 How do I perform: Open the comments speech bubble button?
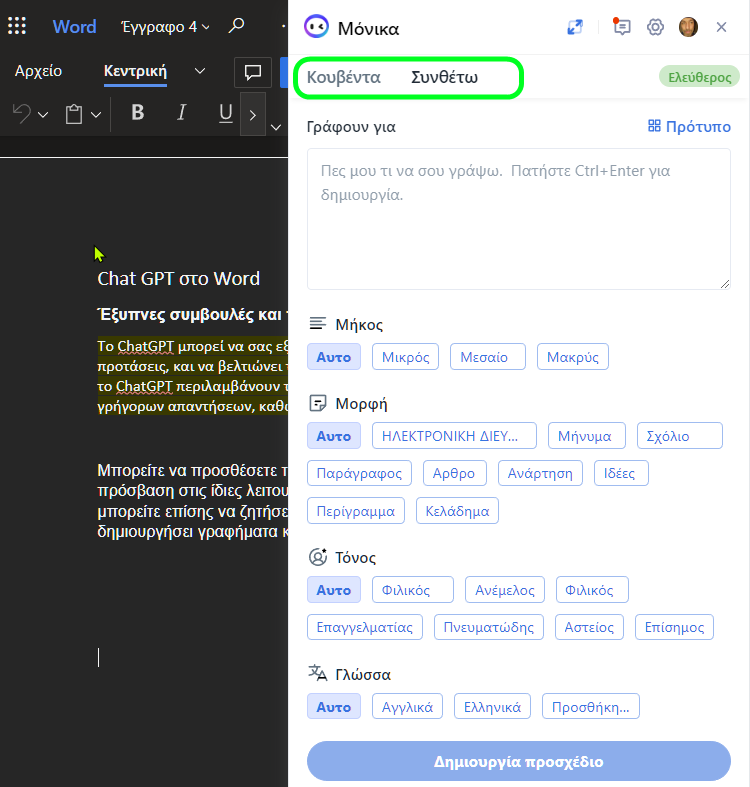tap(253, 72)
